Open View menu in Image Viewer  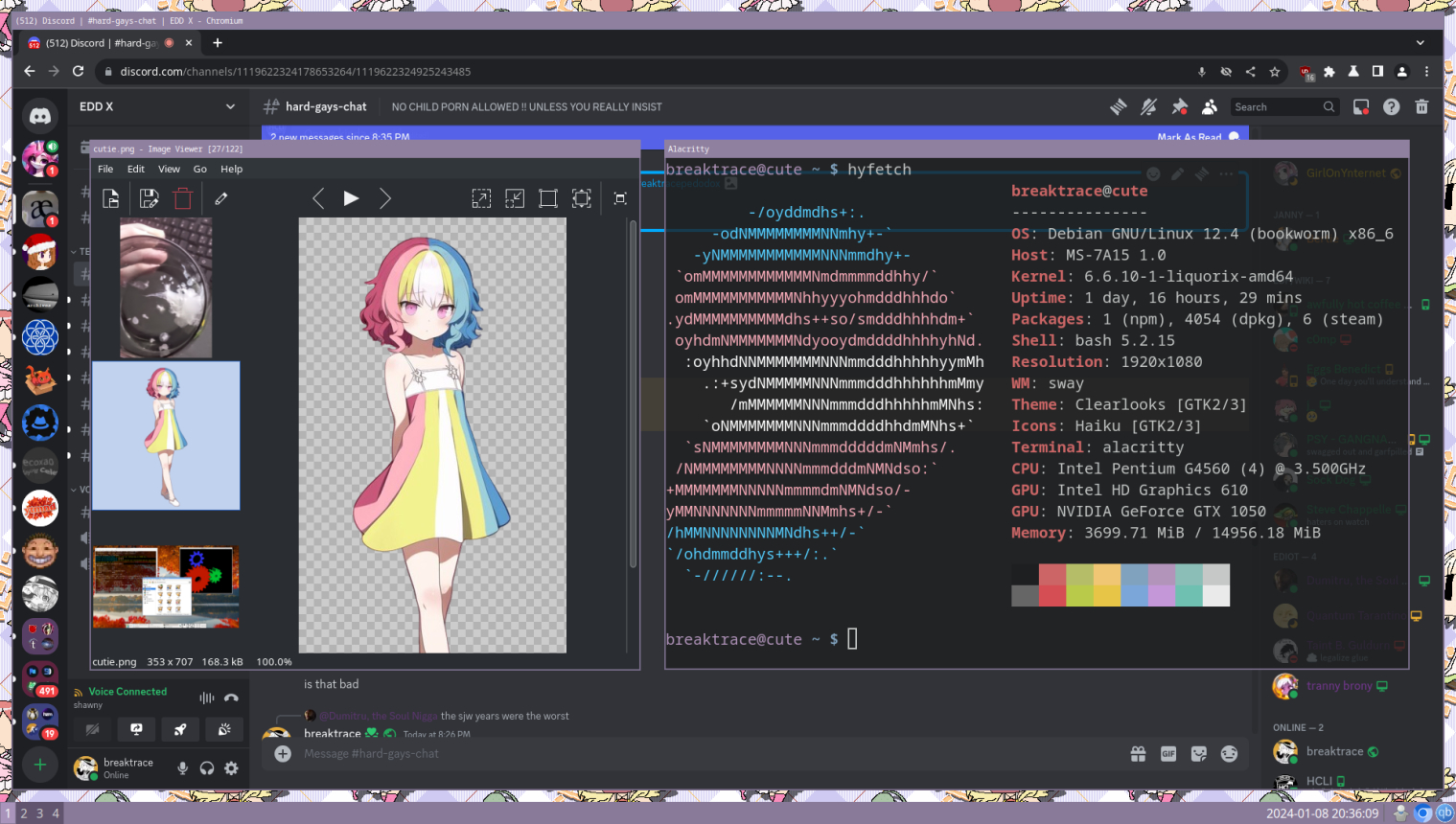[x=169, y=169]
